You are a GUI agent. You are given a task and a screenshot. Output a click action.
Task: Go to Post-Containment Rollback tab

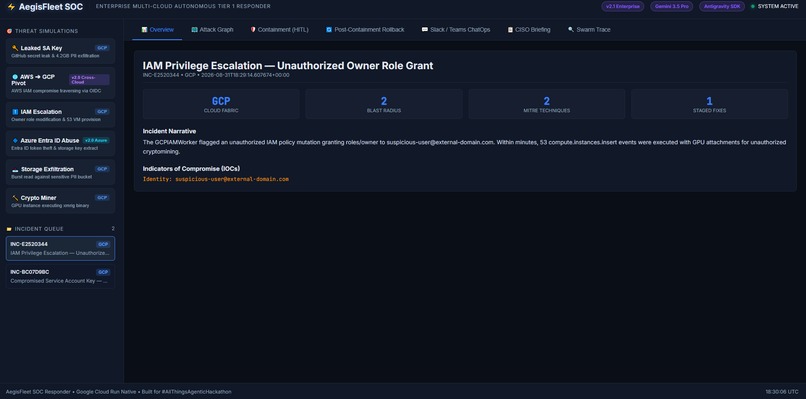point(365,30)
